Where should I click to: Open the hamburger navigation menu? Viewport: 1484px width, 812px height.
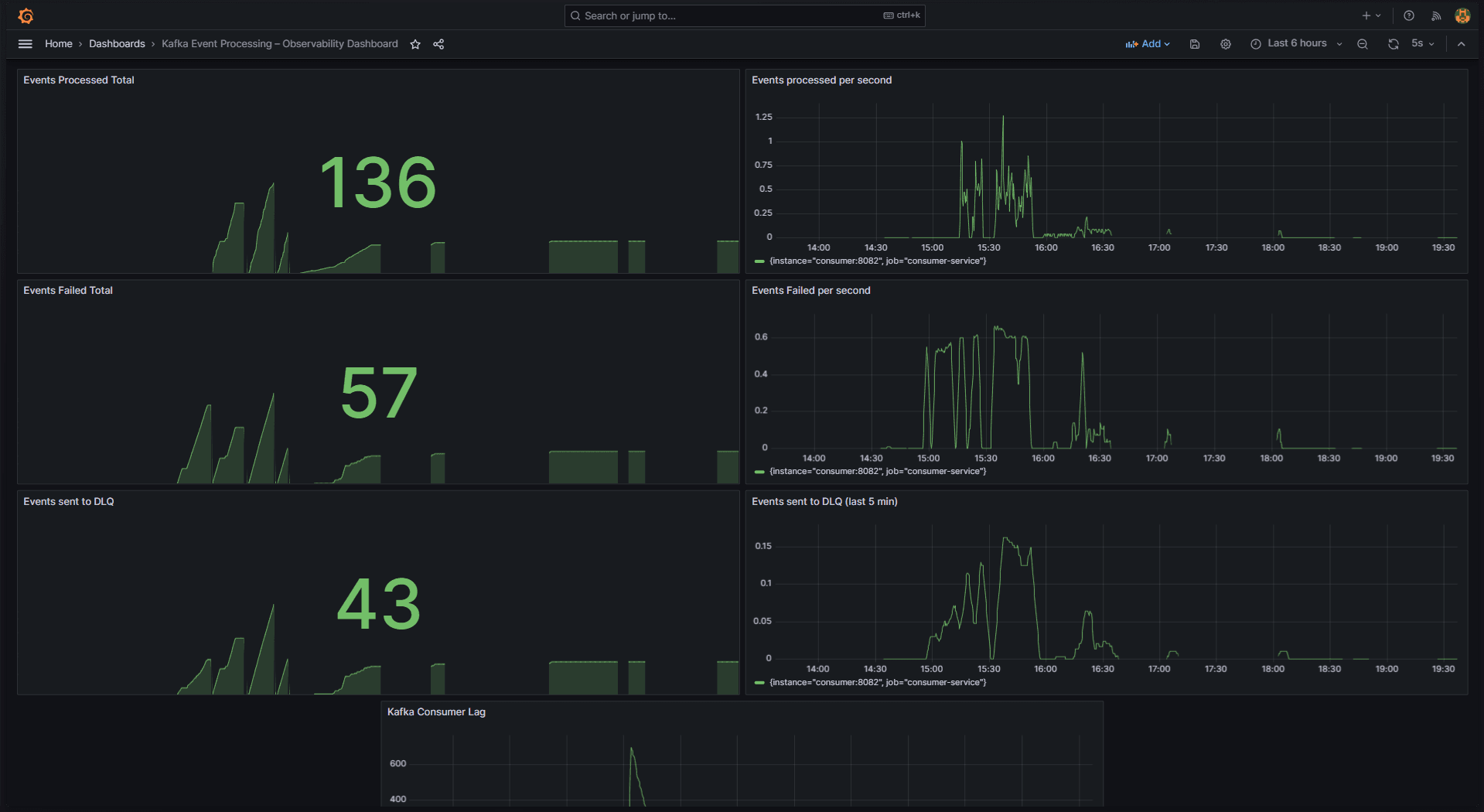[26, 44]
